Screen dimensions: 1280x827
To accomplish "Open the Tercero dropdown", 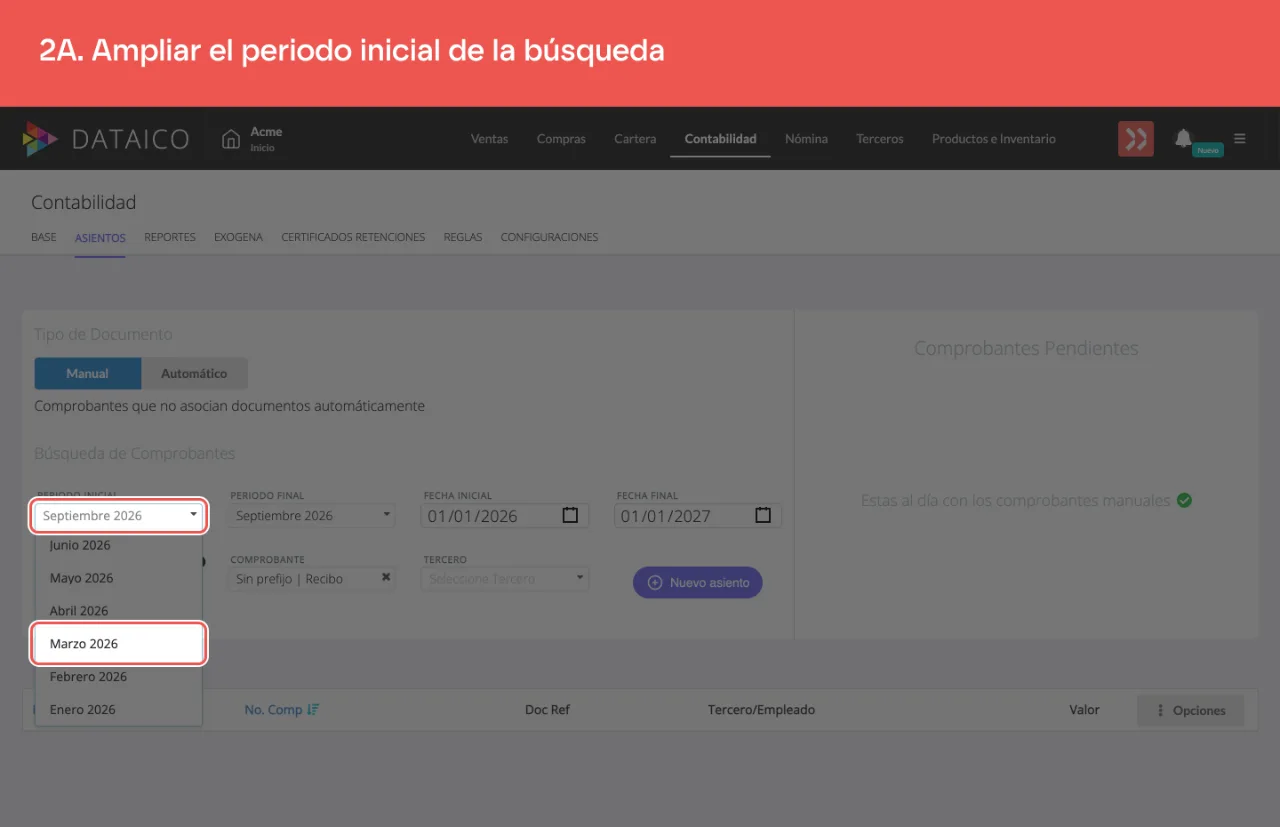I will coord(505,579).
